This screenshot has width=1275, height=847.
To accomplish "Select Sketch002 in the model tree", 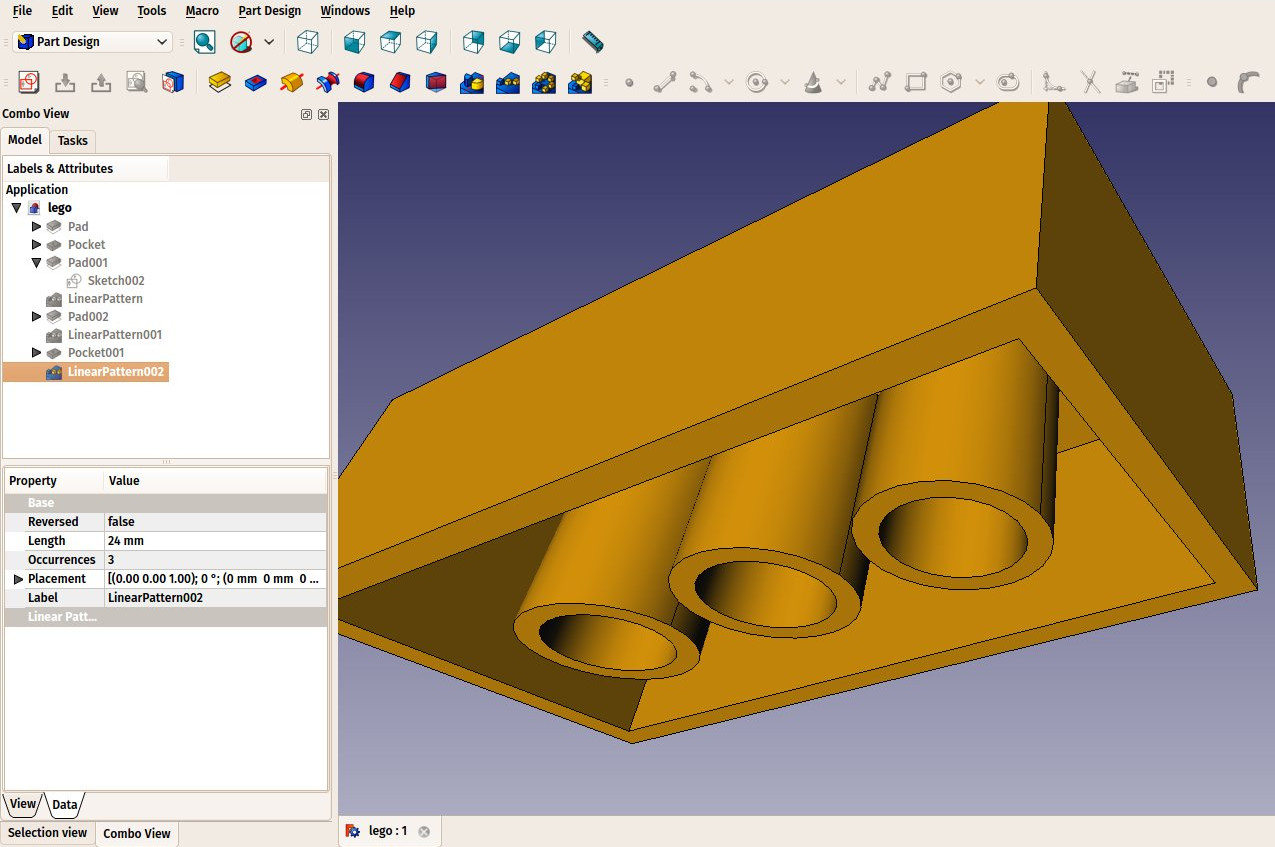I will [x=115, y=281].
